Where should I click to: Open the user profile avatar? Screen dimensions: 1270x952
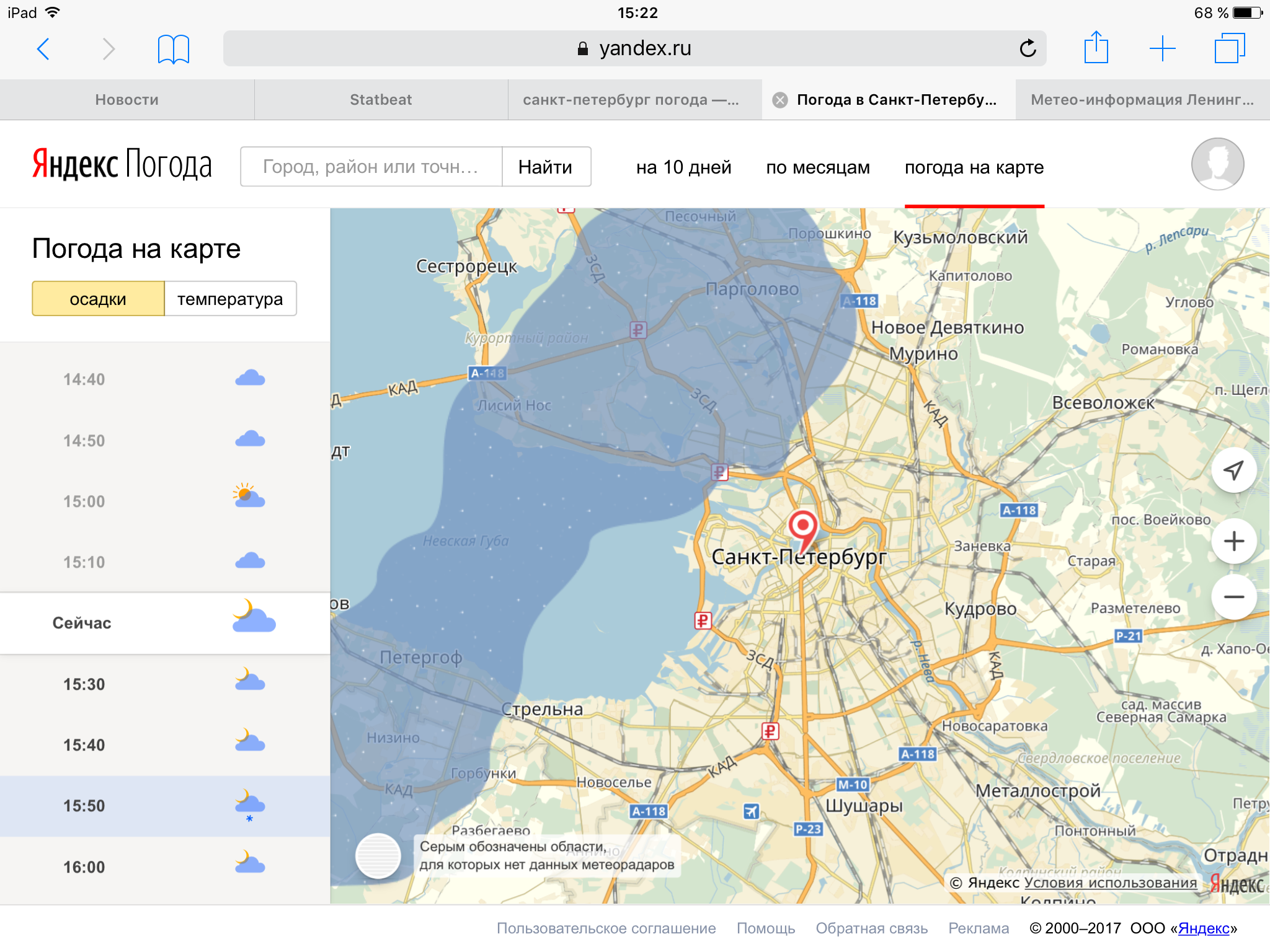1217,164
